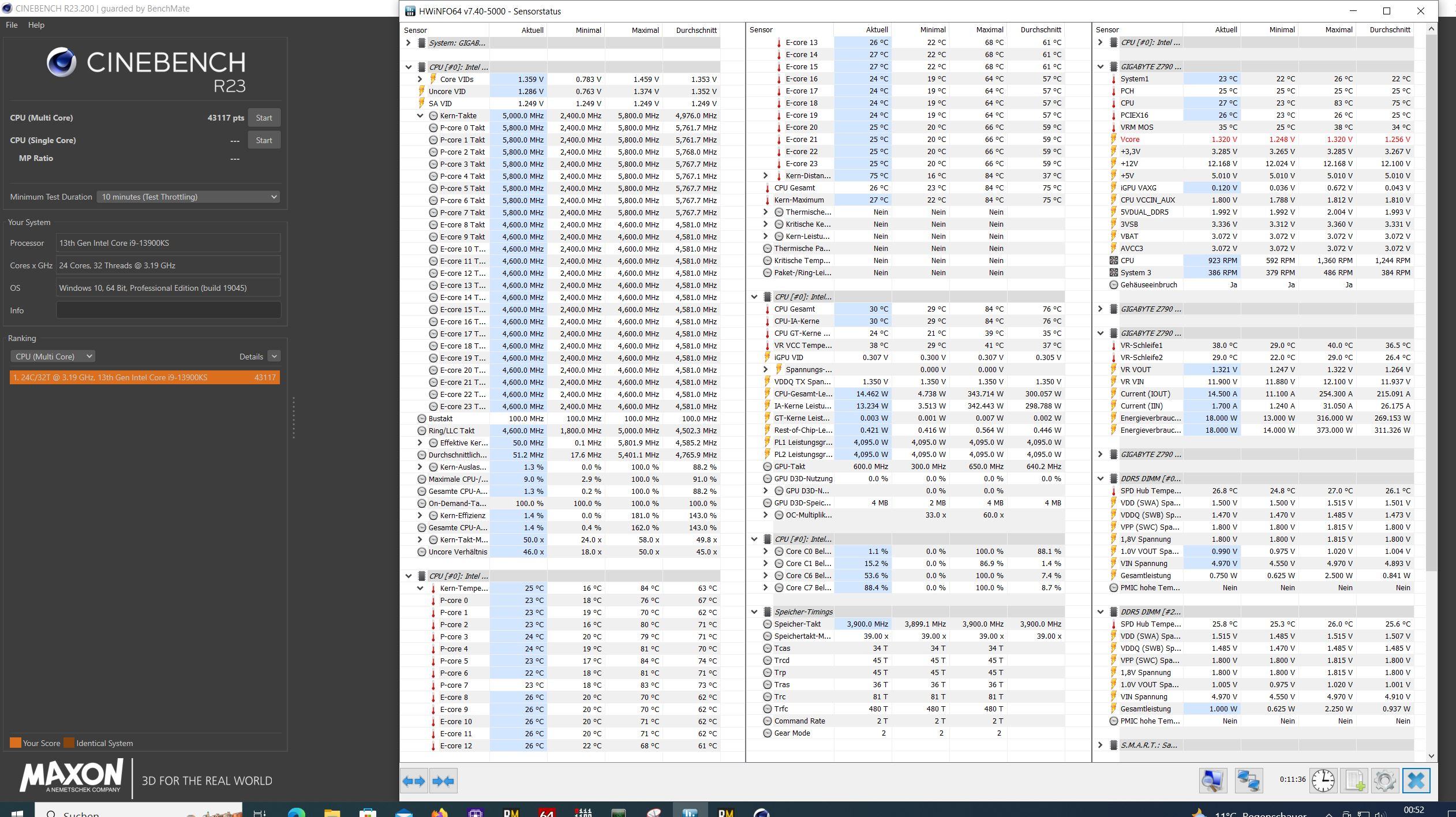Click thermometer icon beside VR-Schleife1 row
Image resolution: width=1456 pixels, height=817 pixels.
(1114, 345)
